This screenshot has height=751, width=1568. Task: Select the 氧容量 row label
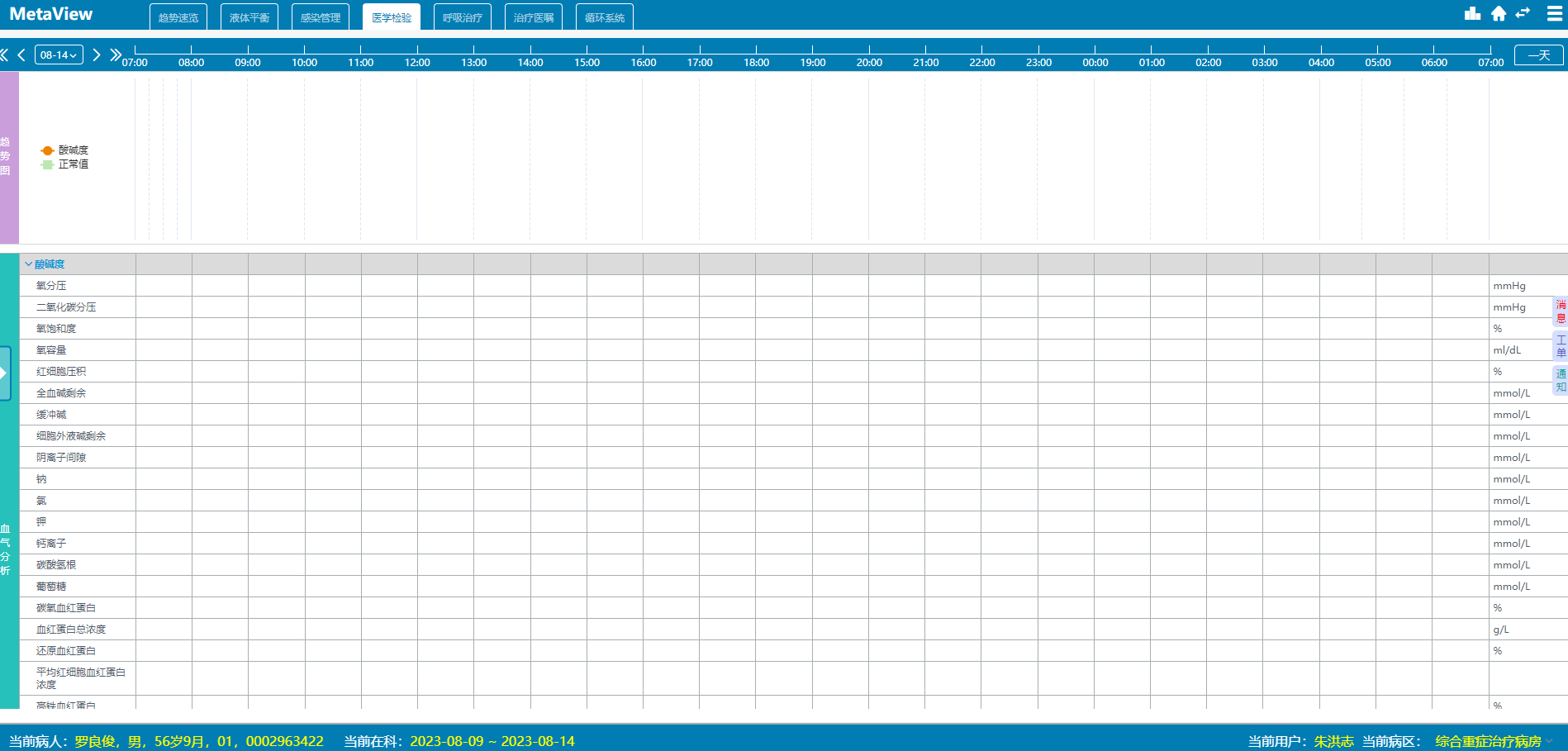pos(51,350)
